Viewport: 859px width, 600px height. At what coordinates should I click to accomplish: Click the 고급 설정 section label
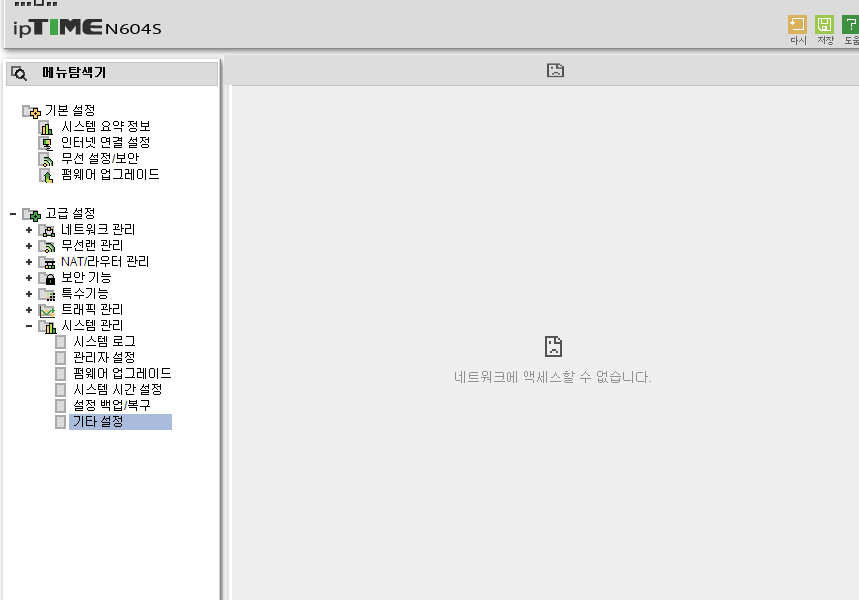pos(70,213)
